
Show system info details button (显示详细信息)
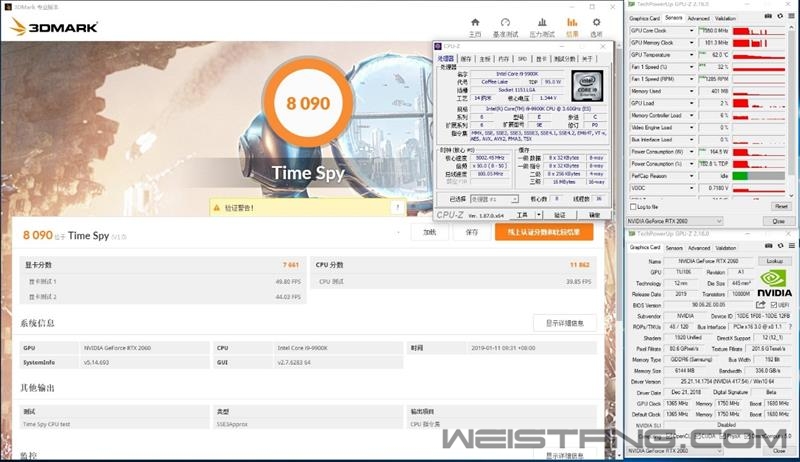(x=565, y=323)
